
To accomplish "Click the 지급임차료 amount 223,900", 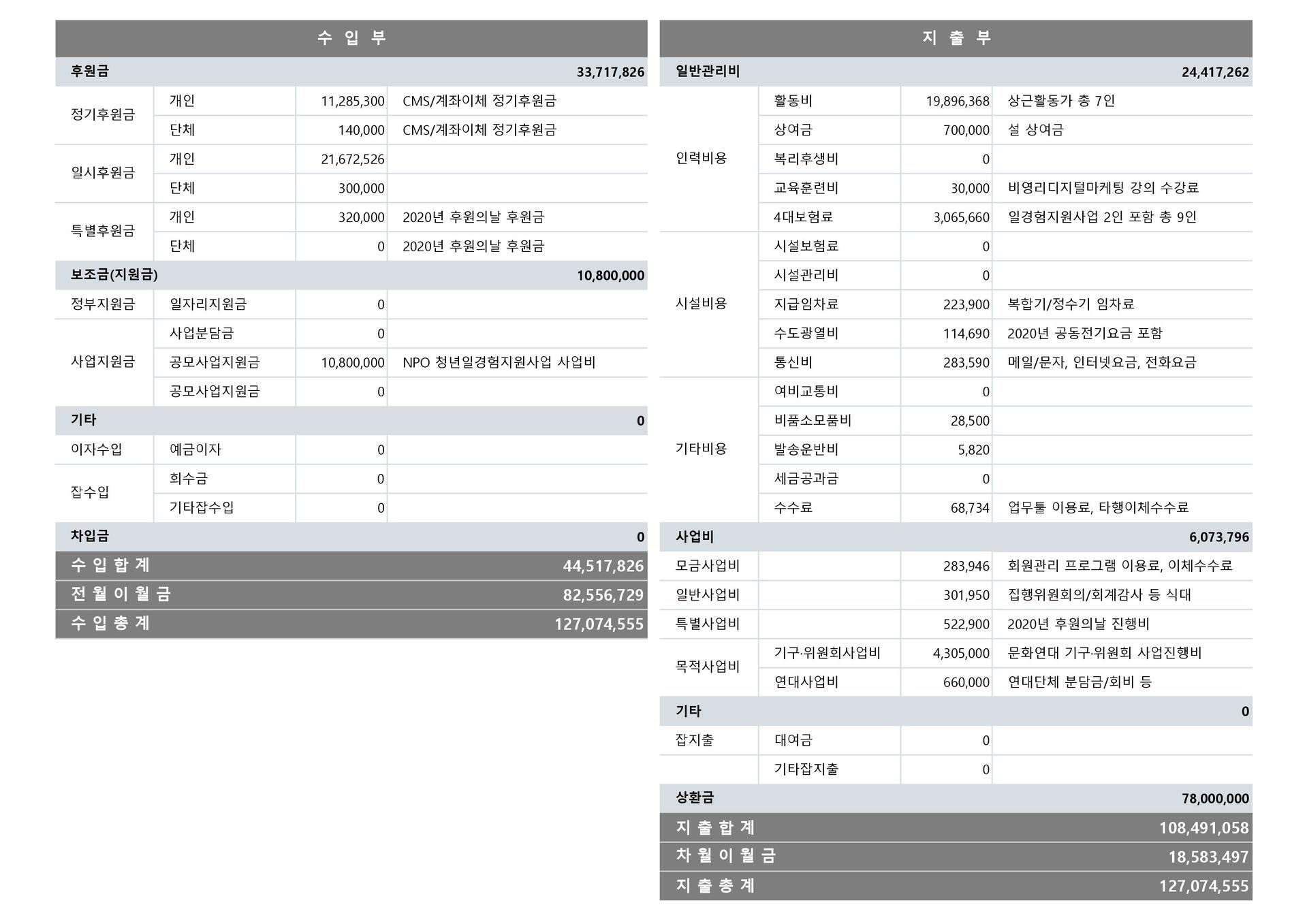I will click(966, 304).
